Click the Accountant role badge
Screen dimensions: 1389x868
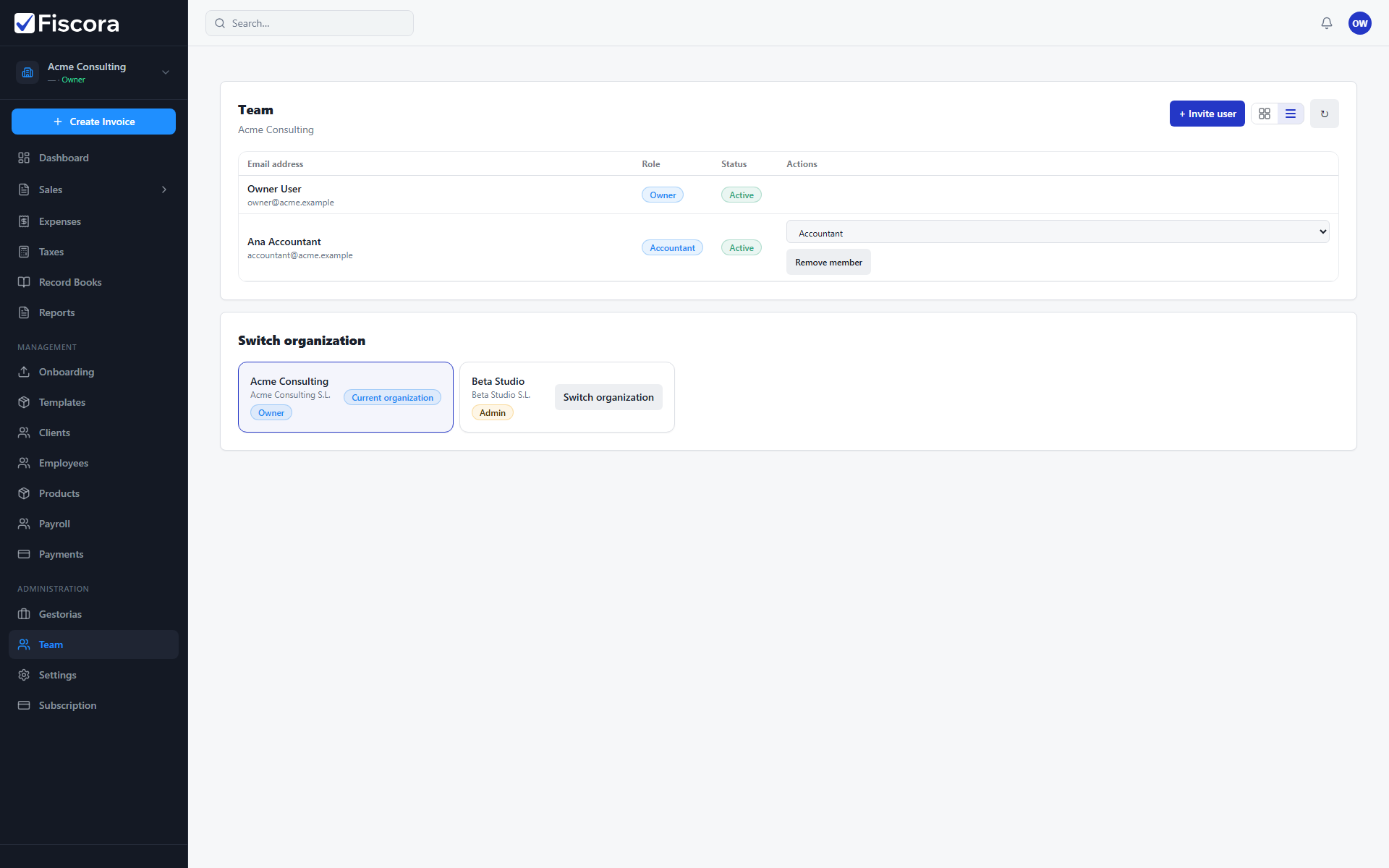pyautogui.click(x=672, y=247)
